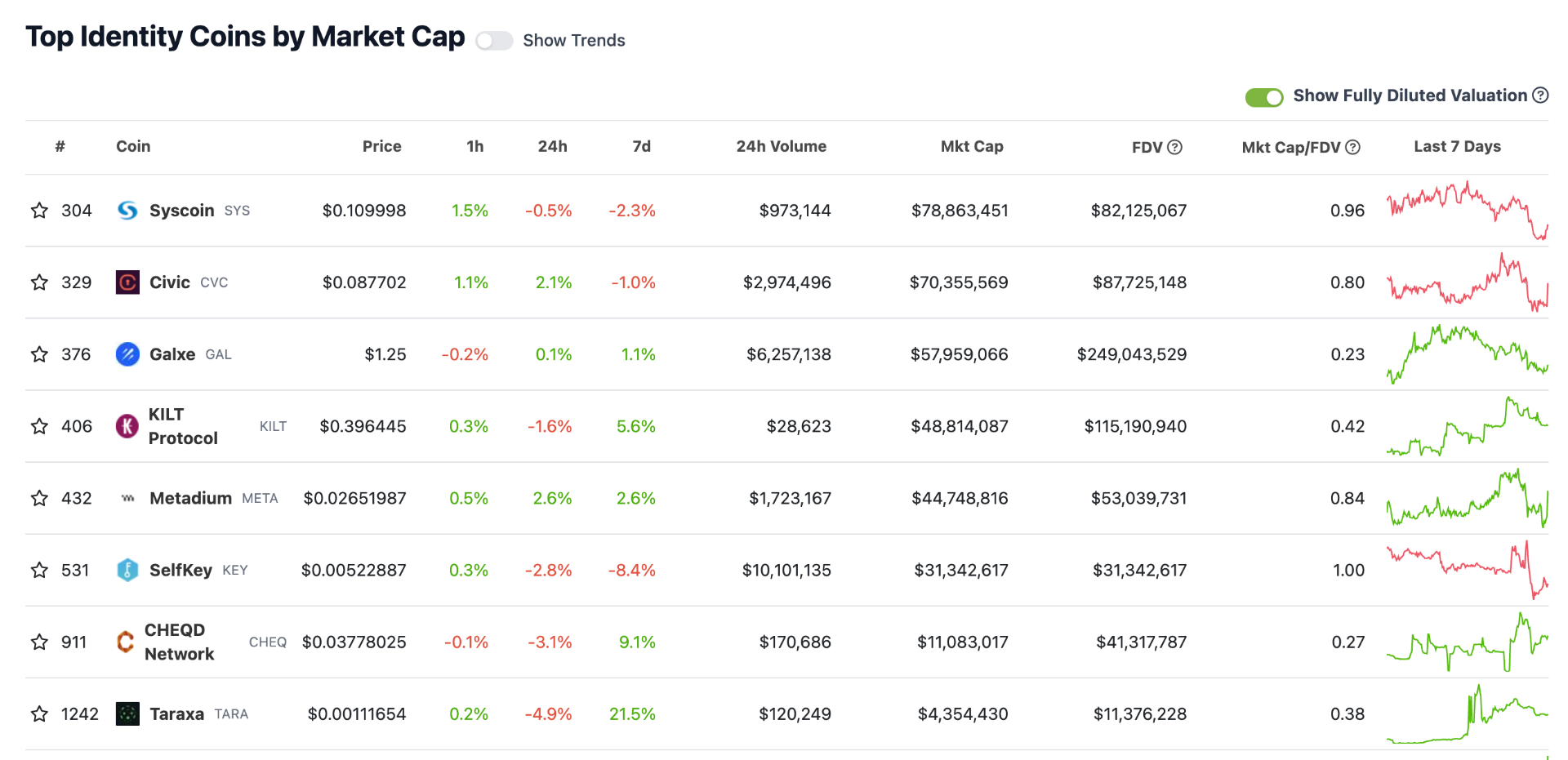Star the KILT Protocol row

pyautogui.click(x=39, y=426)
